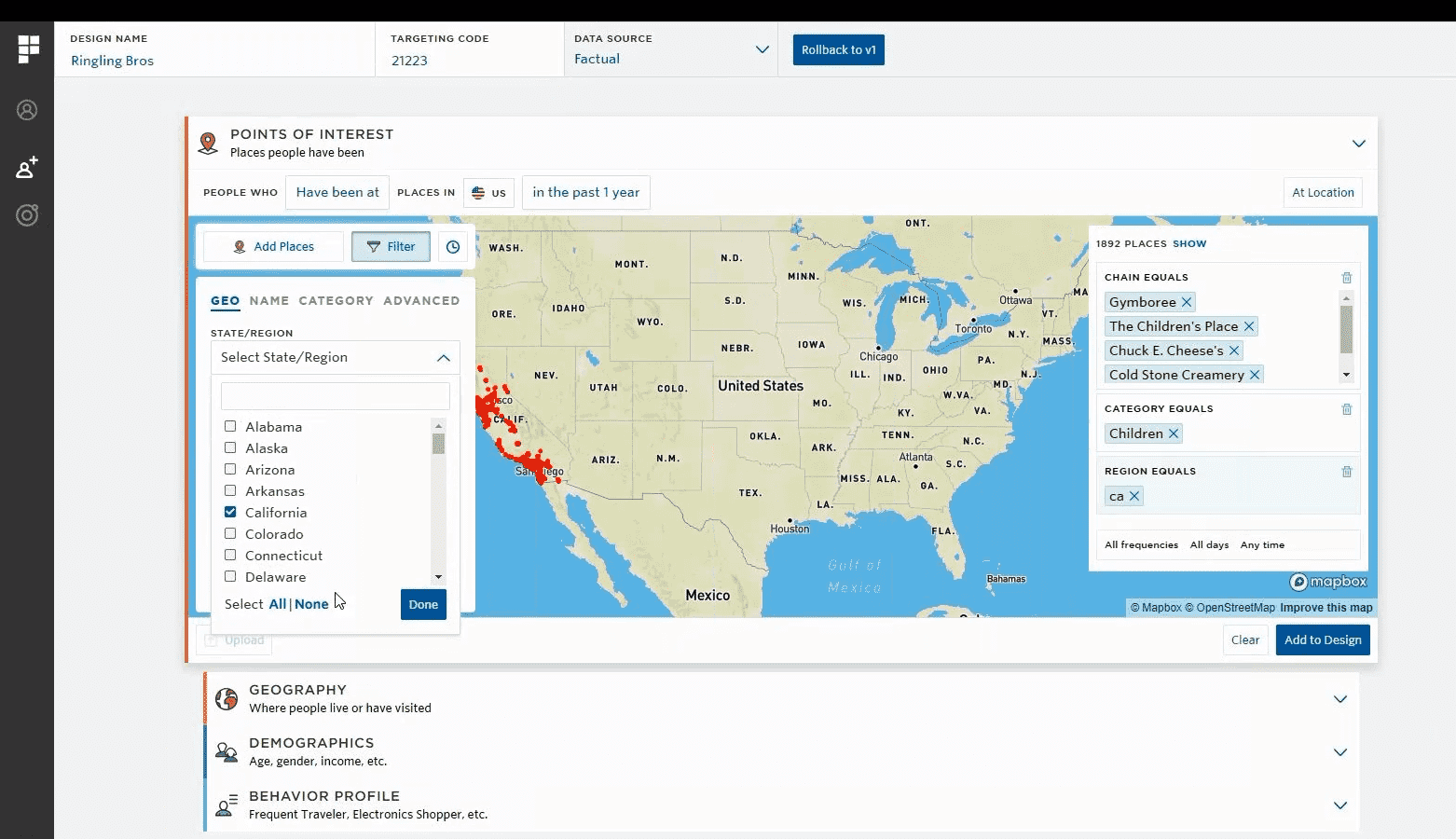Image resolution: width=1456 pixels, height=839 pixels.
Task: Remove The Children's Place chain tag
Action: 1249,326
